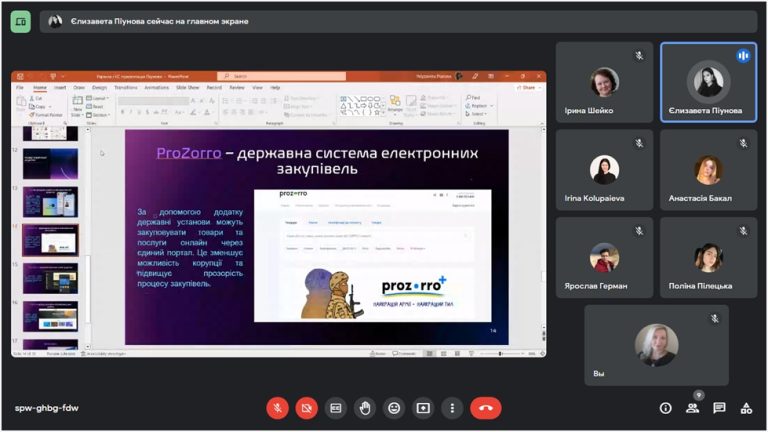This screenshot has width=768, height=432.
Task: Switch to the Insert ribbon tab
Action: [x=60, y=88]
